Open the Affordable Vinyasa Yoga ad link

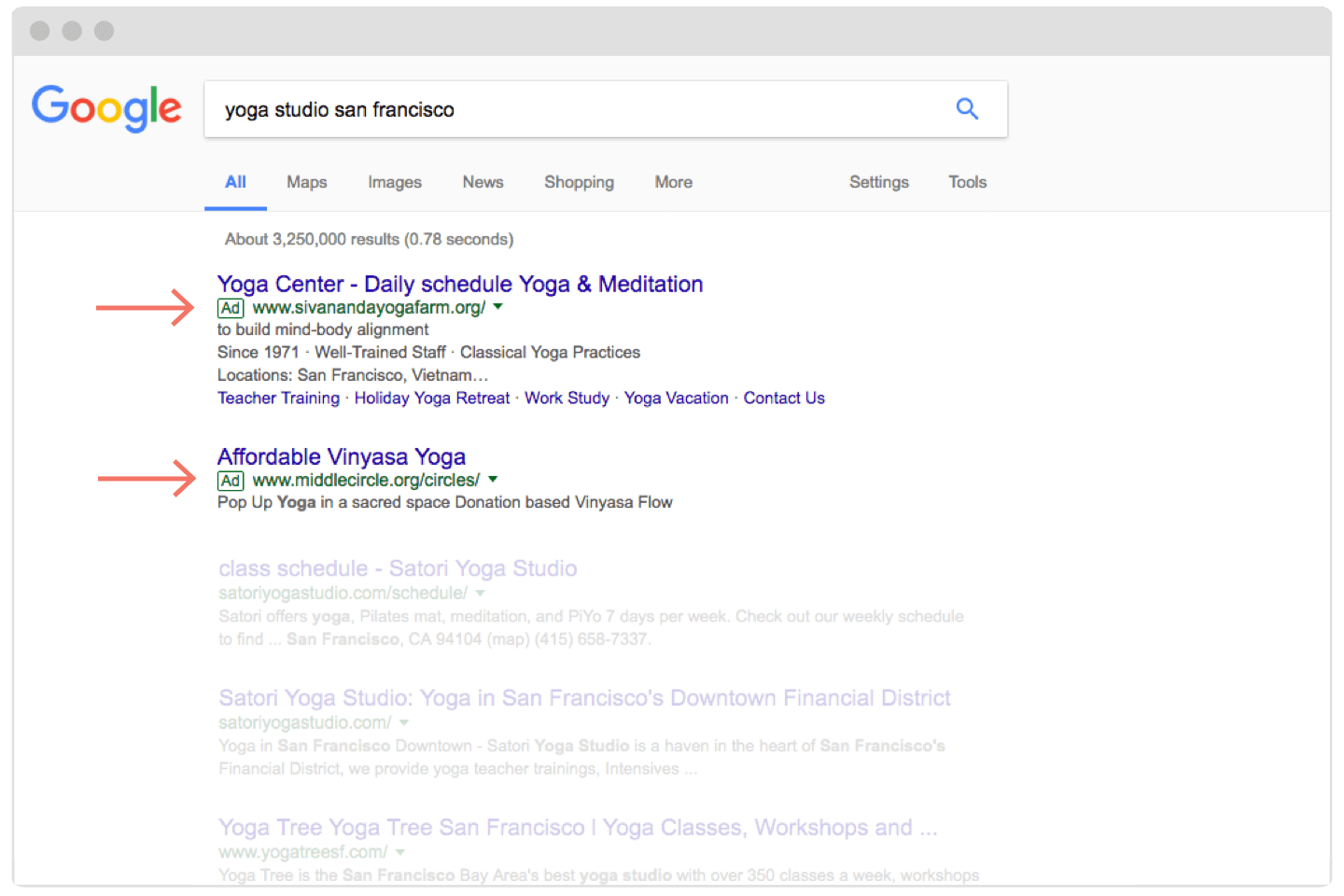pos(342,456)
